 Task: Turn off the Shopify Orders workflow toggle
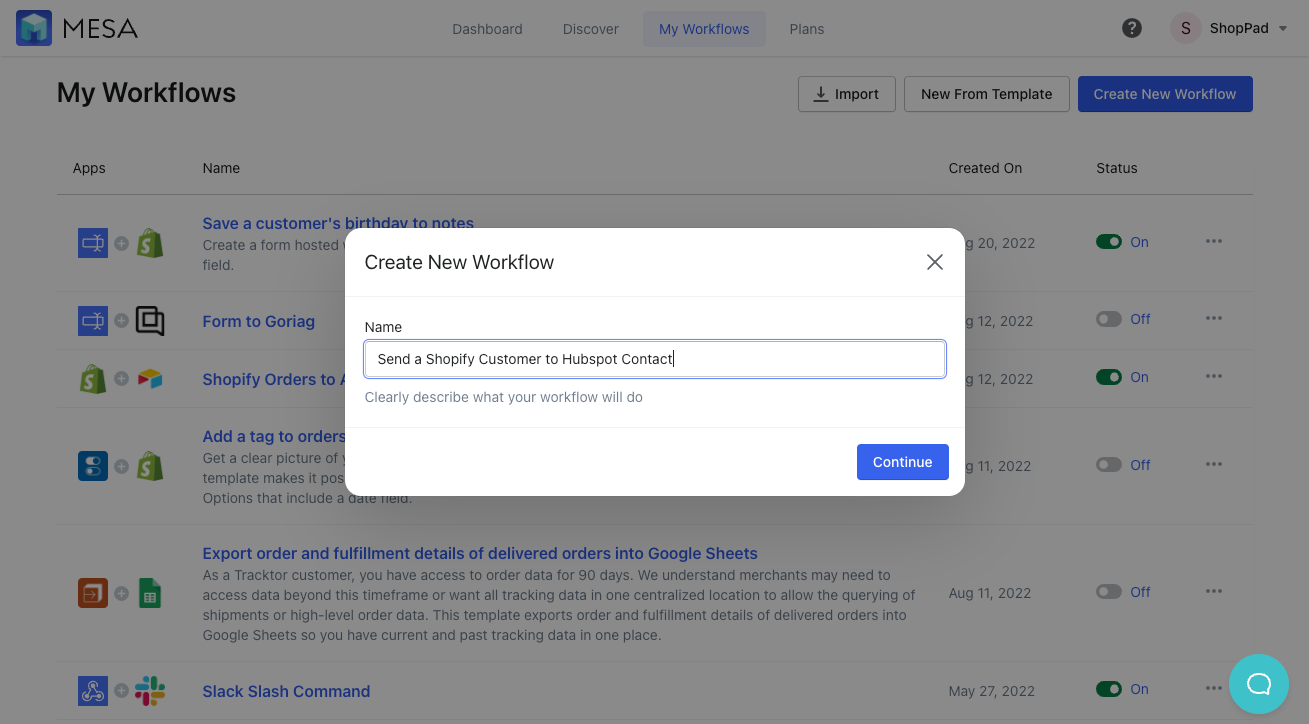[x=1109, y=377]
